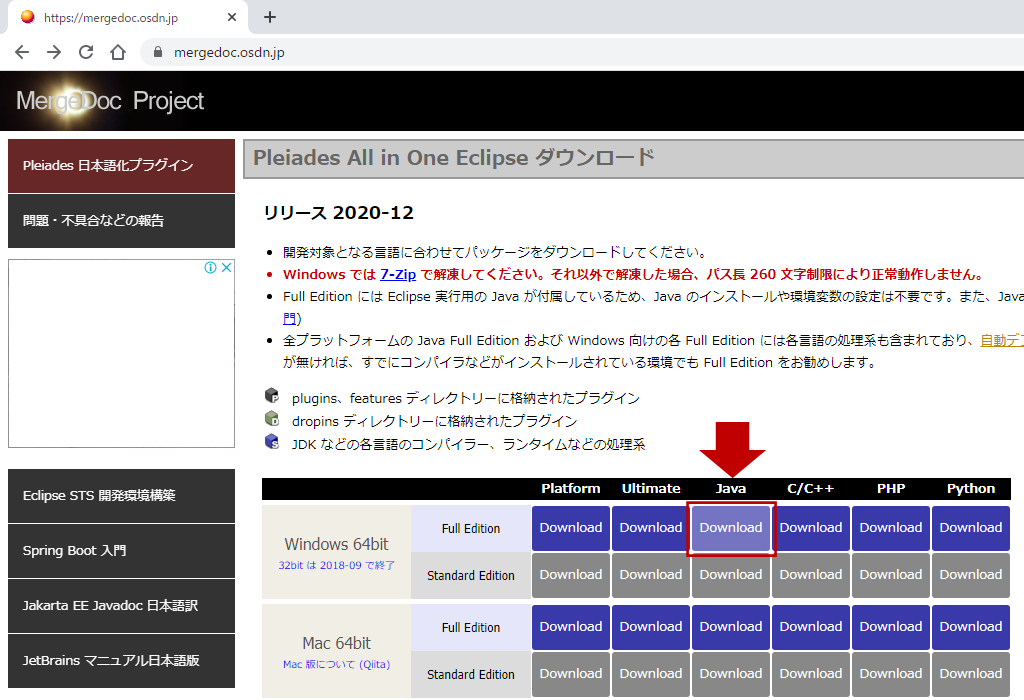This screenshot has height=700, width=1024.
Task: Click the padlock site security icon
Action: (157, 52)
